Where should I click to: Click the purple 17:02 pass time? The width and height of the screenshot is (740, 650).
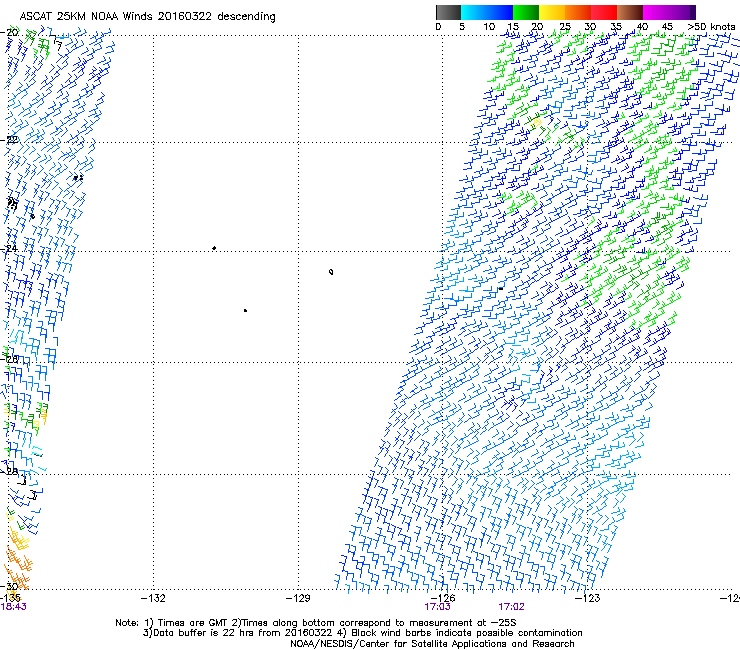(512, 607)
